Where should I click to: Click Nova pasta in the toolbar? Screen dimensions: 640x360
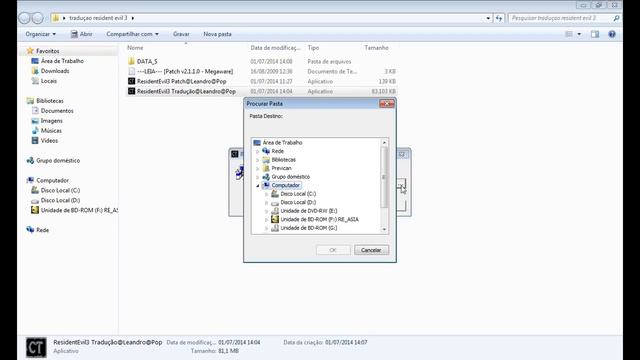(x=217, y=34)
